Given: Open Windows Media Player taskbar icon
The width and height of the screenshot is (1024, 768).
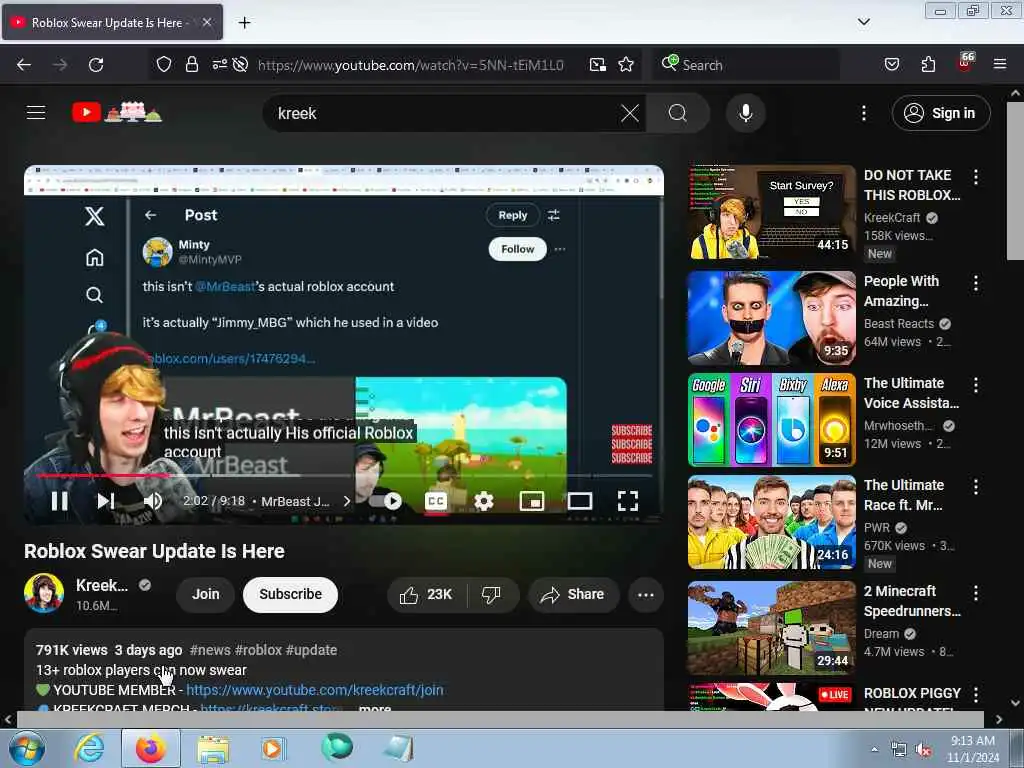Looking at the screenshot, I should point(272,748).
